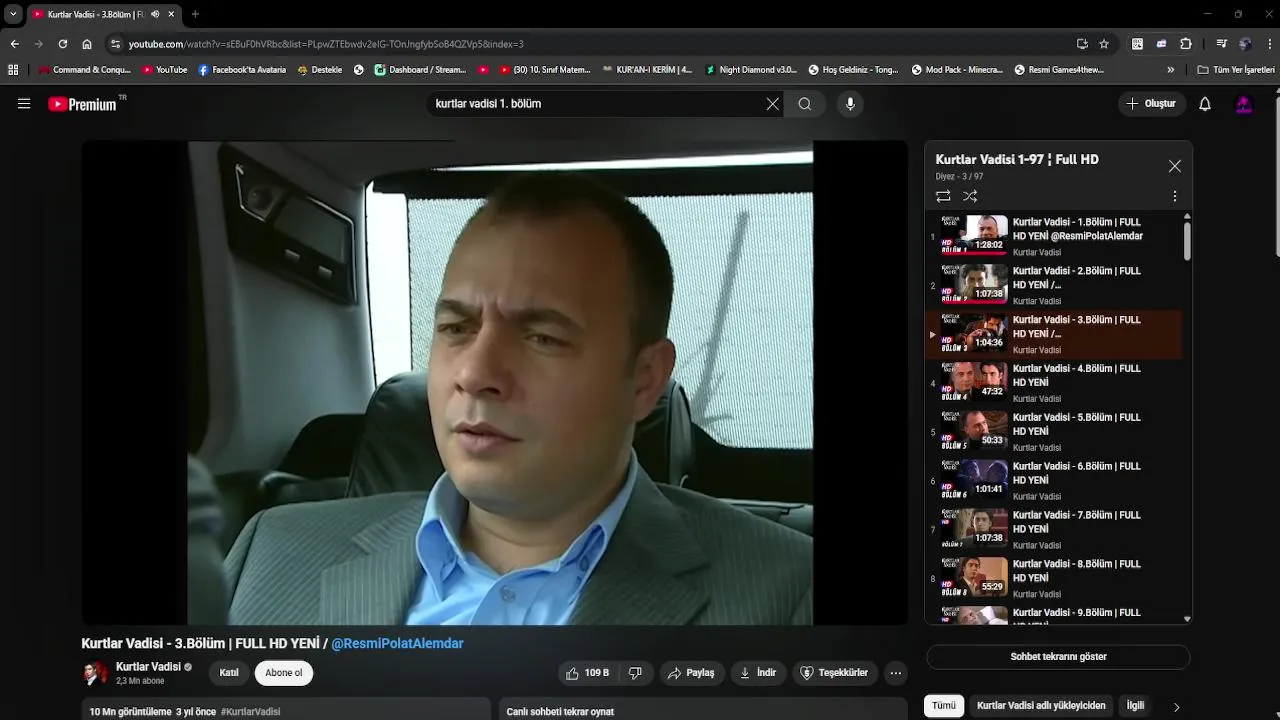Show more filter chips with right chevron
1280x720 pixels.
1176,706
